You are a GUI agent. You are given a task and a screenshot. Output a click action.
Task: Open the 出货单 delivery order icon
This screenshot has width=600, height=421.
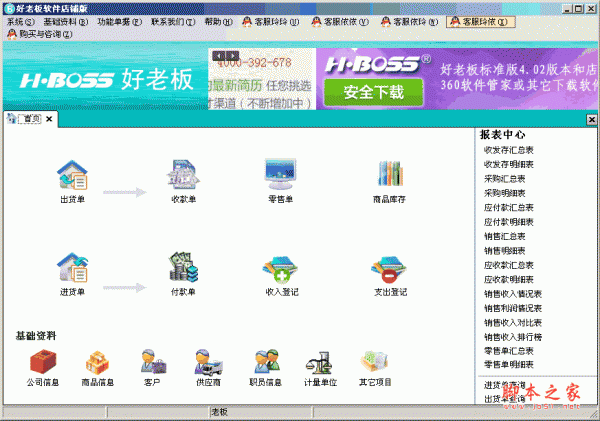tap(72, 176)
